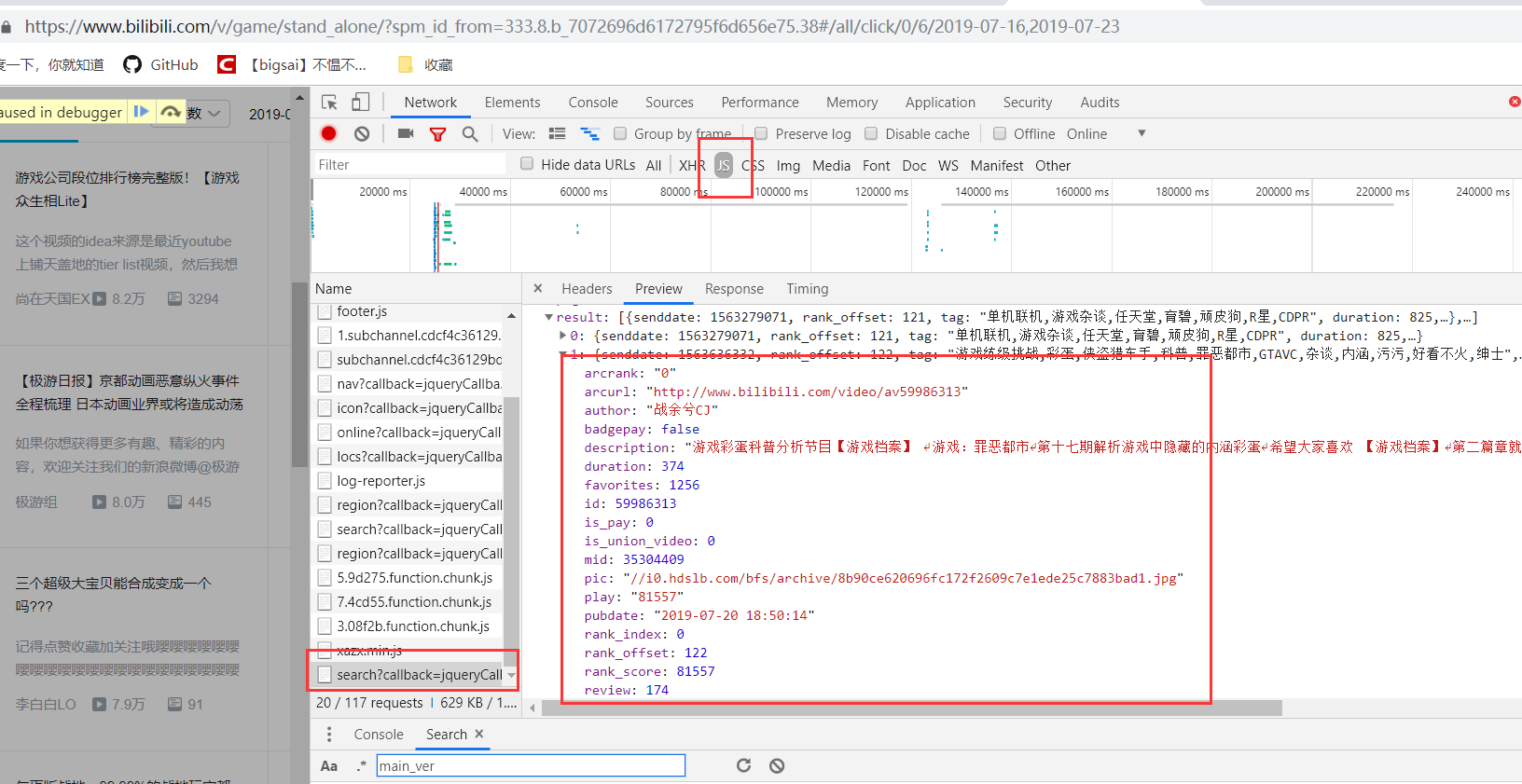Viewport: 1522px width, 784px height.
Task: Refresh the search results
Action: pyautogui.click(x=743, y=765)
